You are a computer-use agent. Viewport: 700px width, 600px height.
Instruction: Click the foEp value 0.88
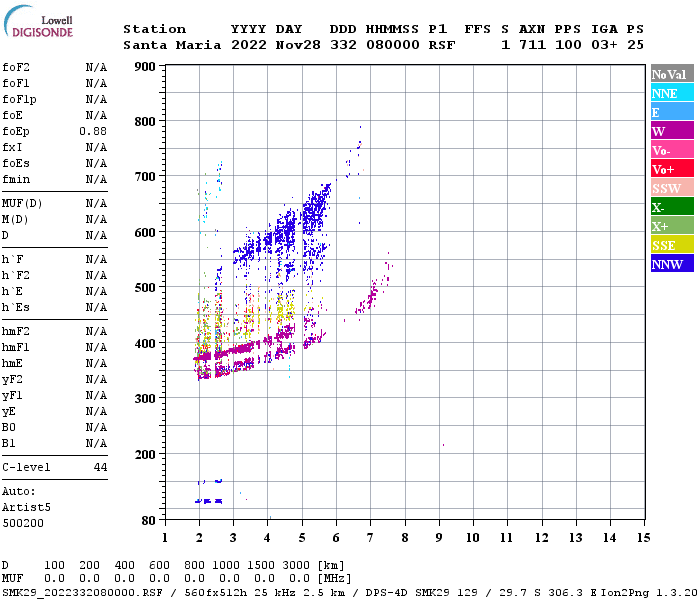pos(93,131)
